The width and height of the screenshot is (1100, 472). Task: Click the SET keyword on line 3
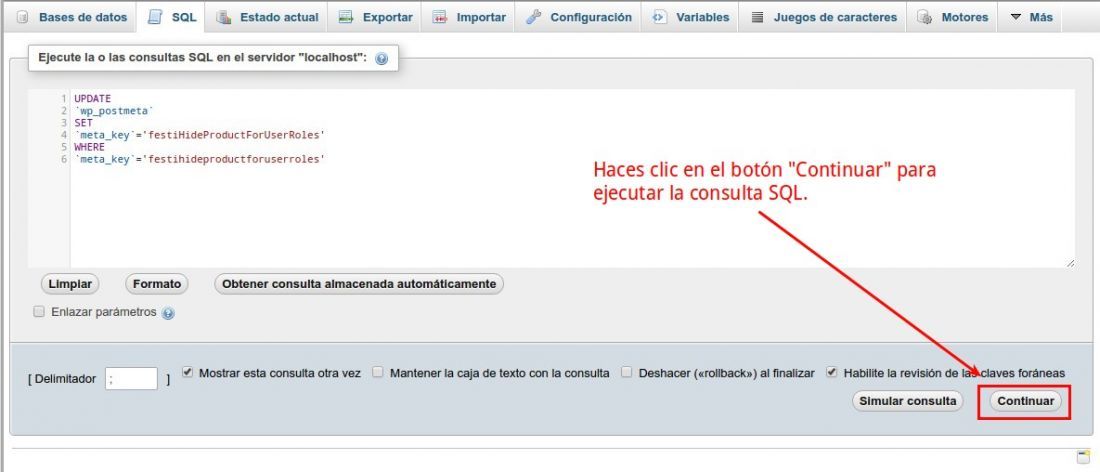[x=83, y=123]
